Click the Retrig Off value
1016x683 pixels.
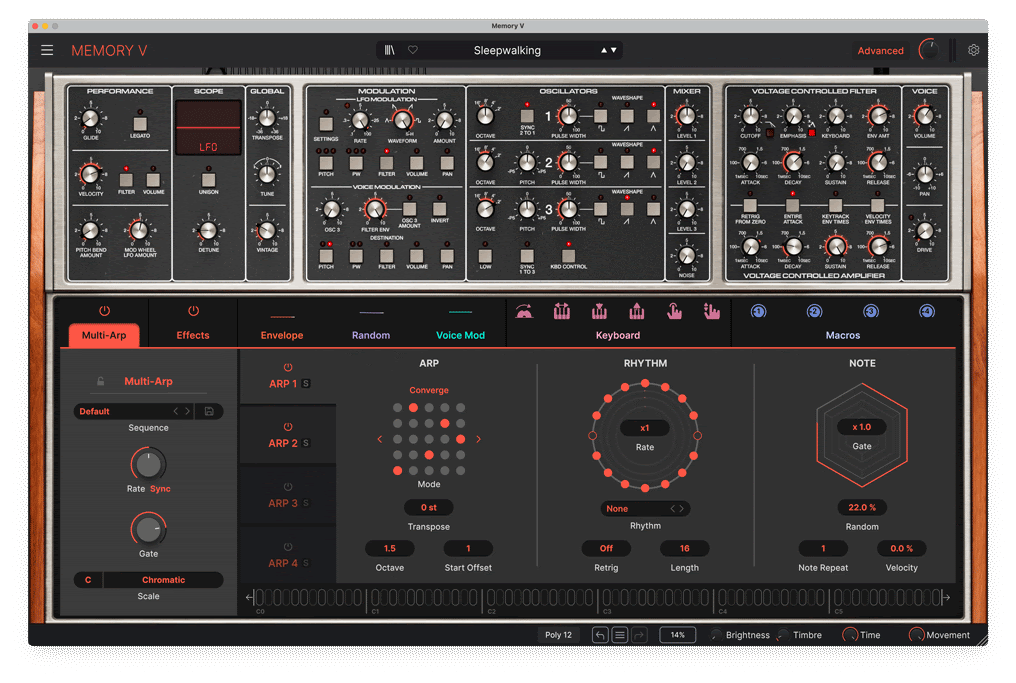pyautogui.click(x=606, y=548)
